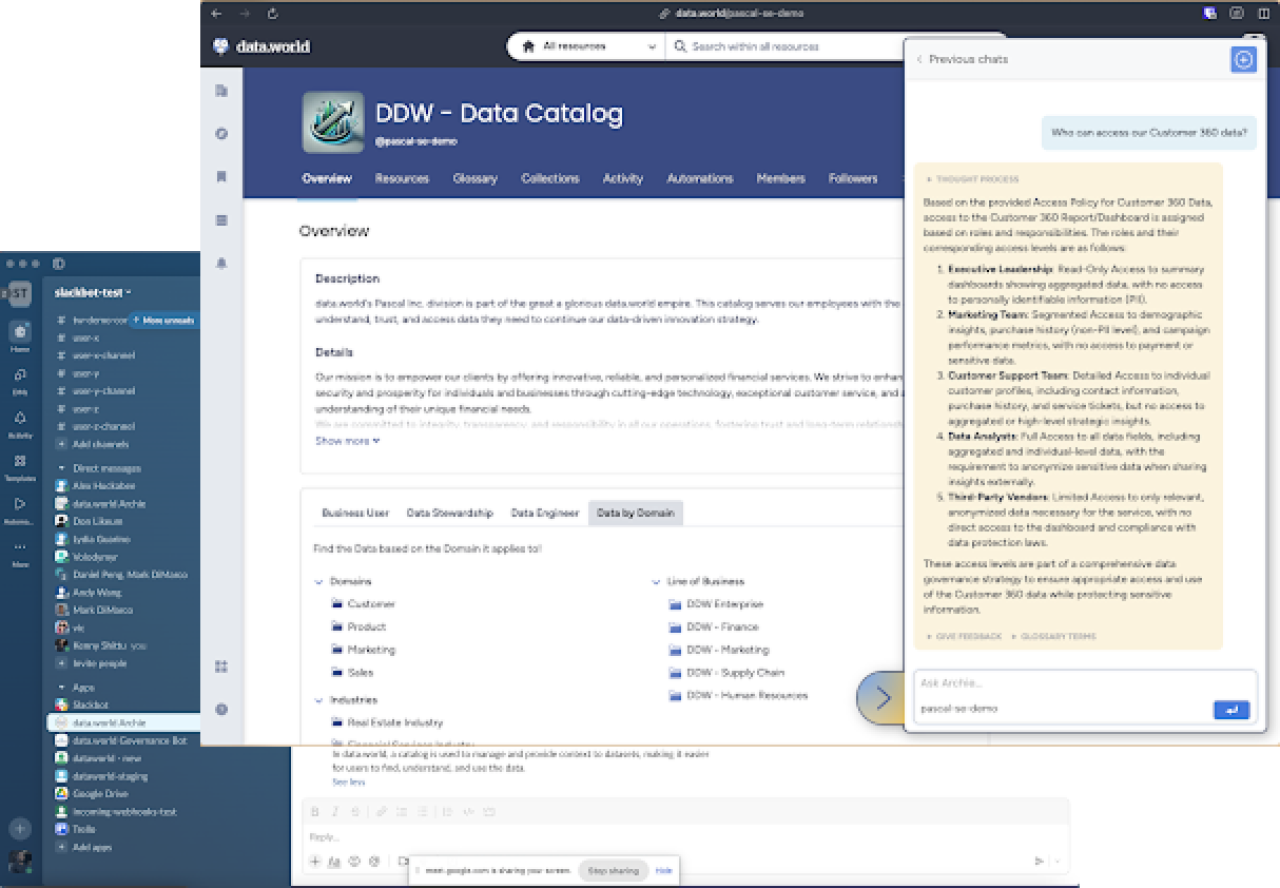
Task: Insert a link in Slack composer
Action: pos(381,811)
